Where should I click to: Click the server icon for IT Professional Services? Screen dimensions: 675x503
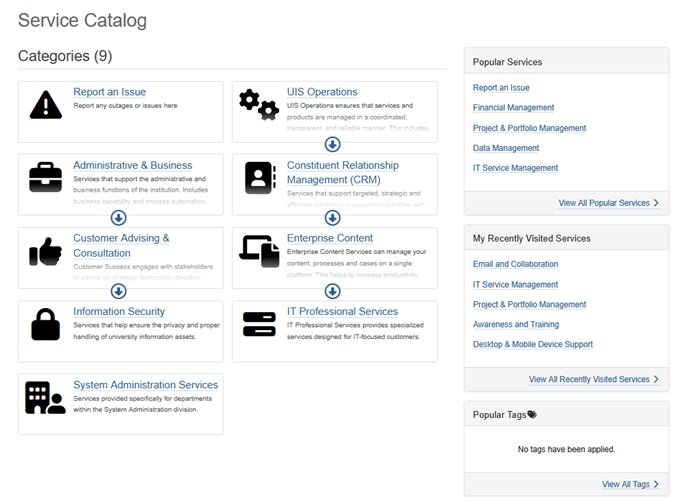click(259, 324)
